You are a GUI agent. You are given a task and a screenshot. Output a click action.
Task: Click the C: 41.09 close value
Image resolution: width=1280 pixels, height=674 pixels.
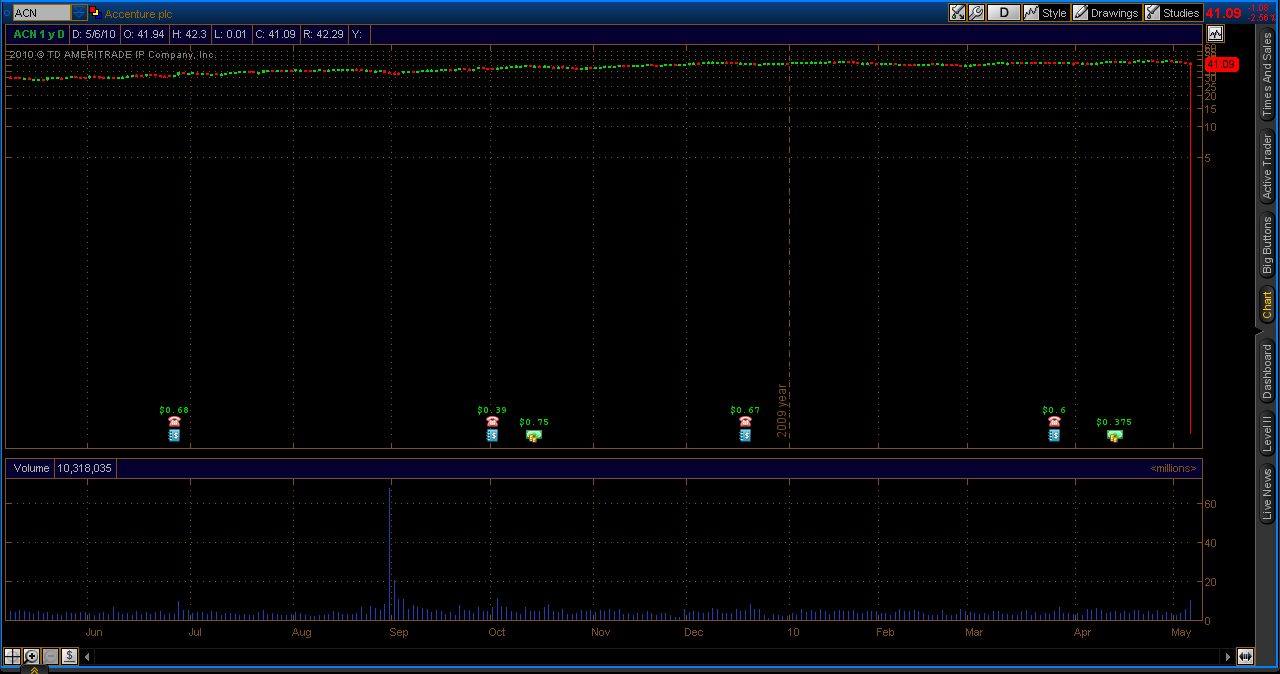tap(275, 34)
